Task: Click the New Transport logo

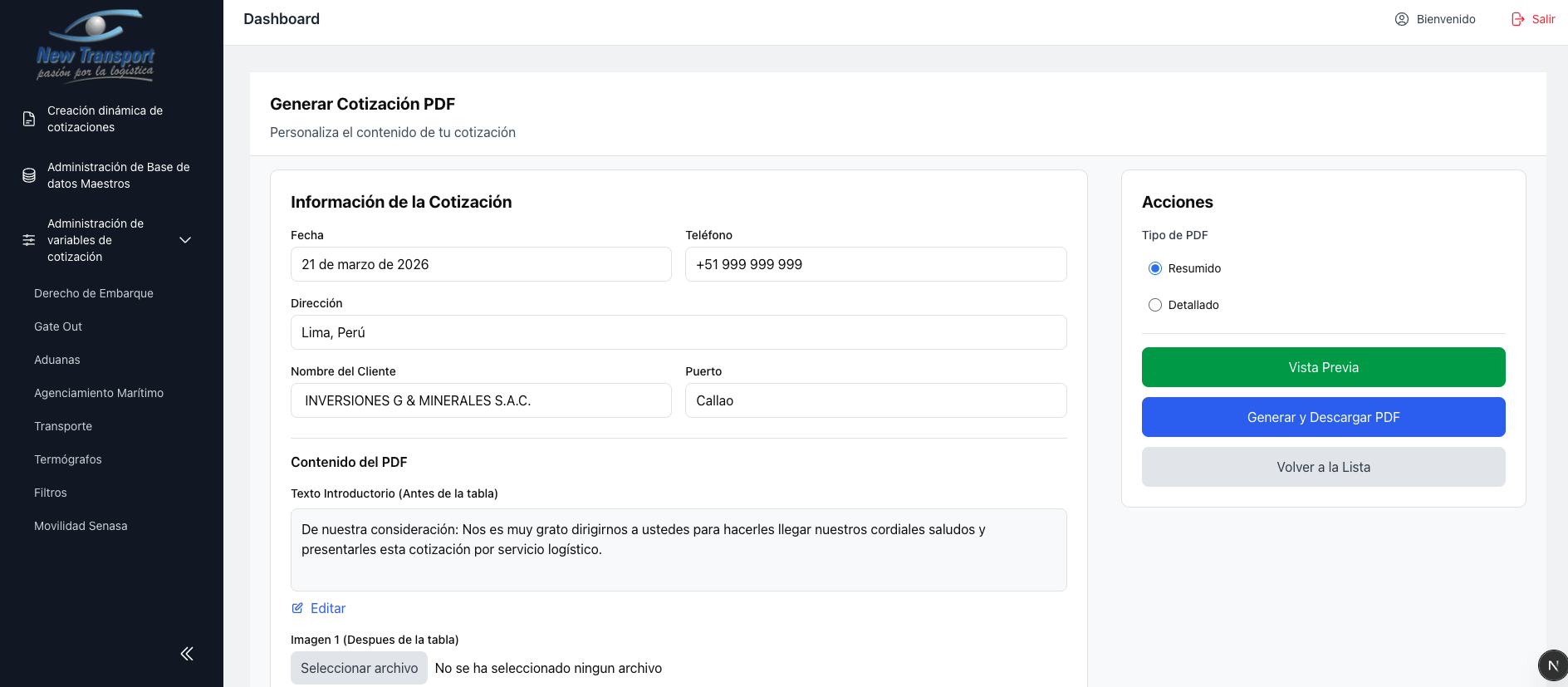Action: [x=96, y=46]
